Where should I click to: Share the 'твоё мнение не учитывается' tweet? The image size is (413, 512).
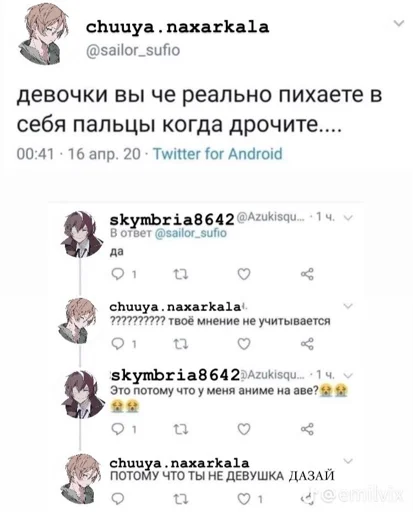[x=307, y=344]
